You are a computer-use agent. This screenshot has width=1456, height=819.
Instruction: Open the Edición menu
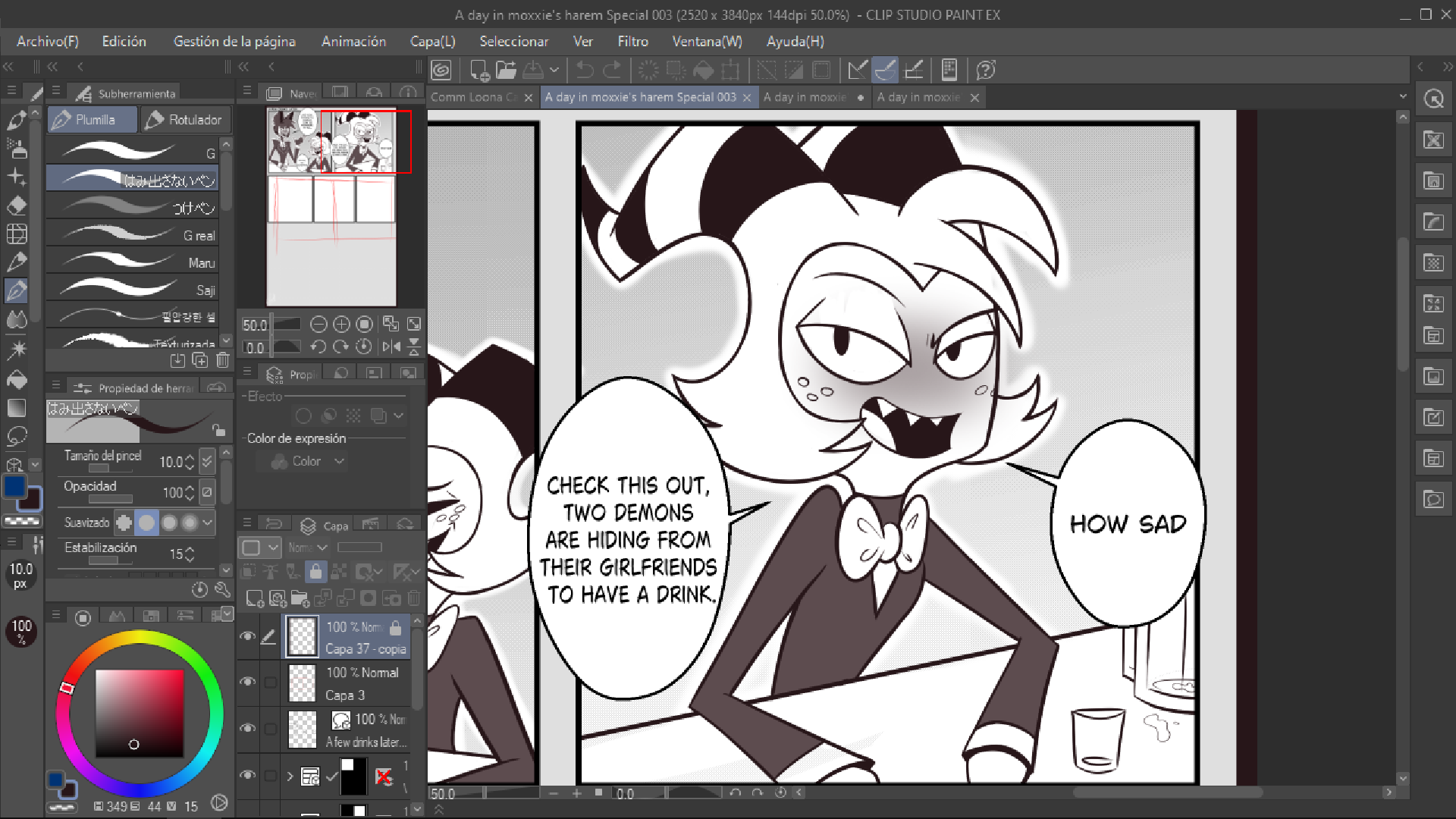tap(124, 42)
